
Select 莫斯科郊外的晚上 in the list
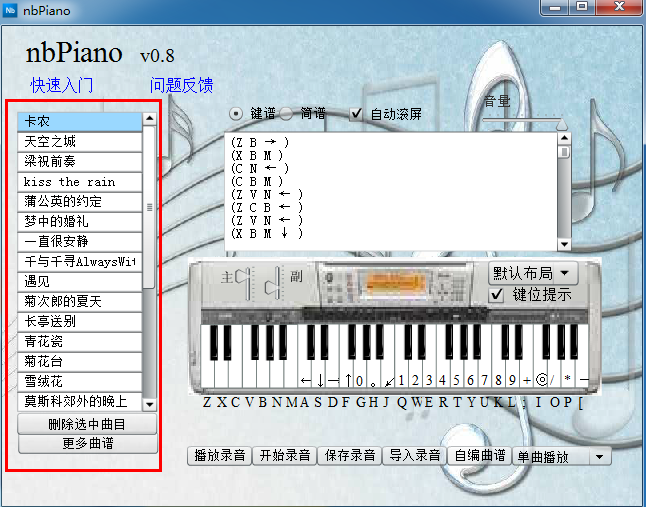click(x=80, y=402)
